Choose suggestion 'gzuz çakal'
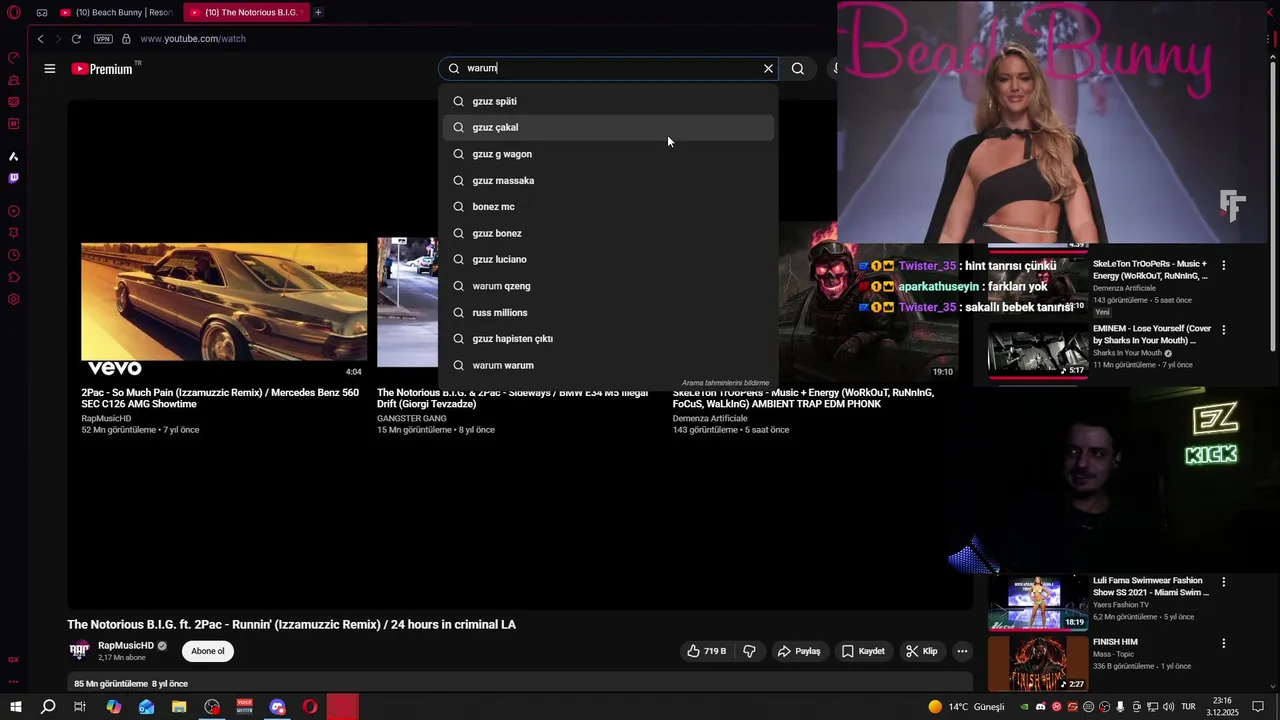This screenshot has height=720, width=1280. (608, 127)
